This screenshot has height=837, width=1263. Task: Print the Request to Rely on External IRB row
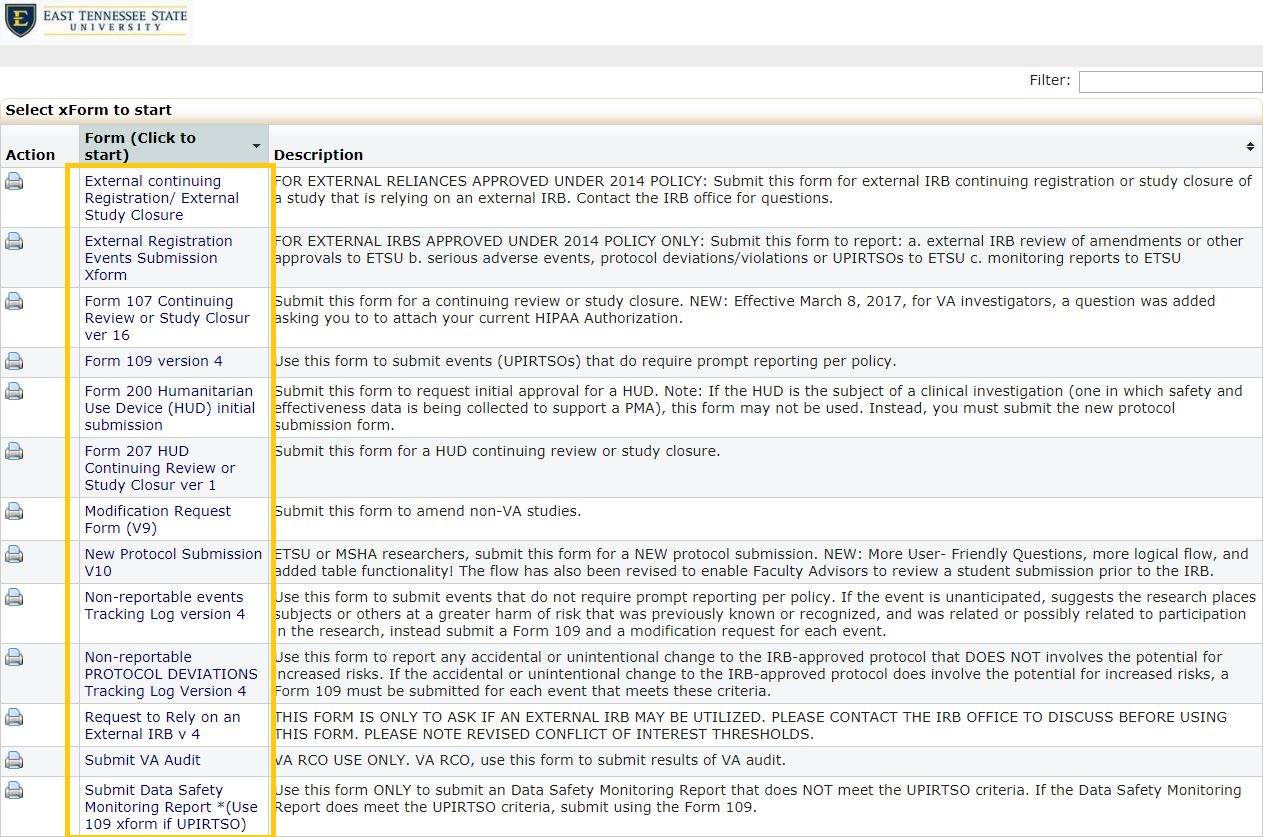14,718
